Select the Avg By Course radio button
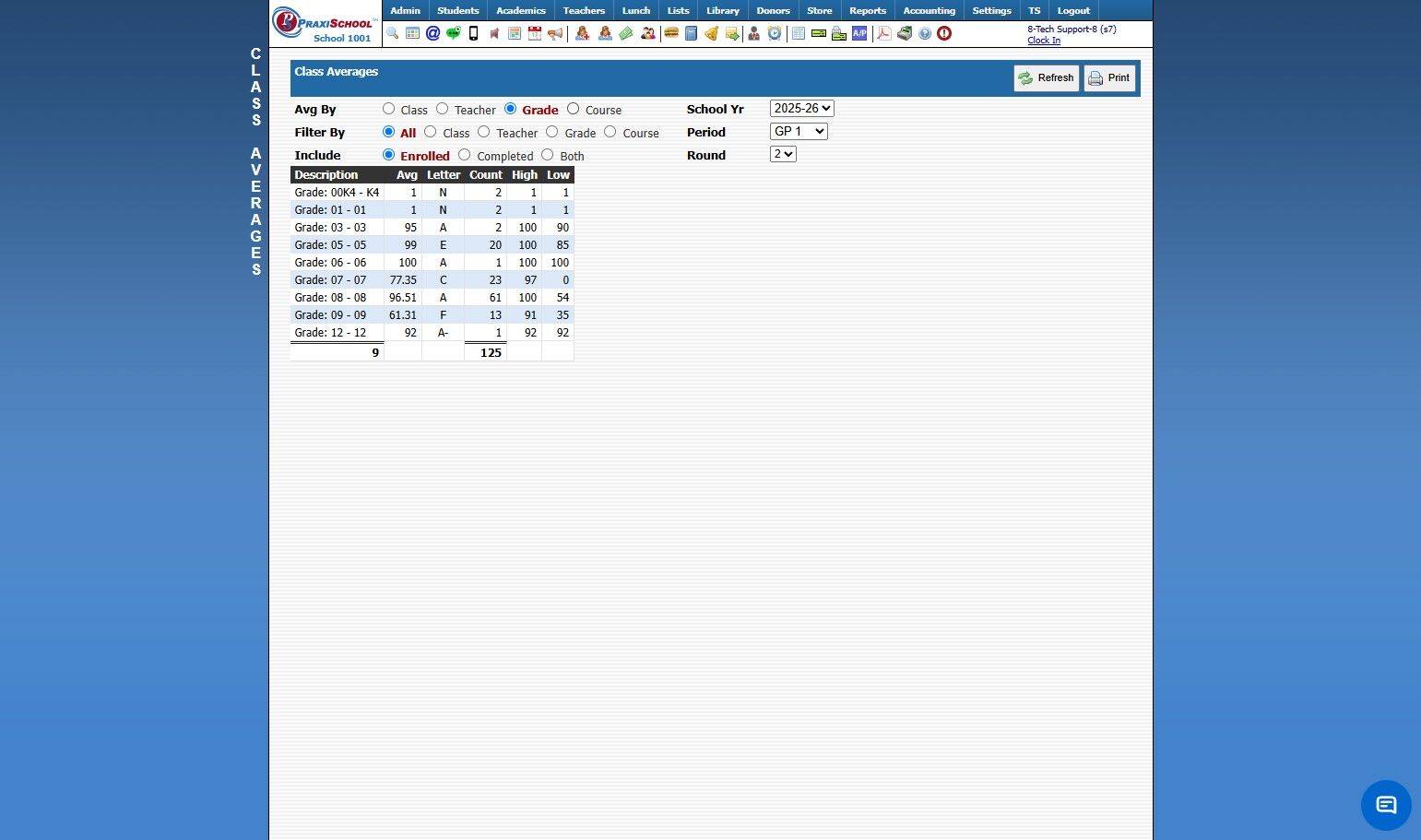Image resolution: width=1421 pixels, height=840 pixels. point(574,109)
